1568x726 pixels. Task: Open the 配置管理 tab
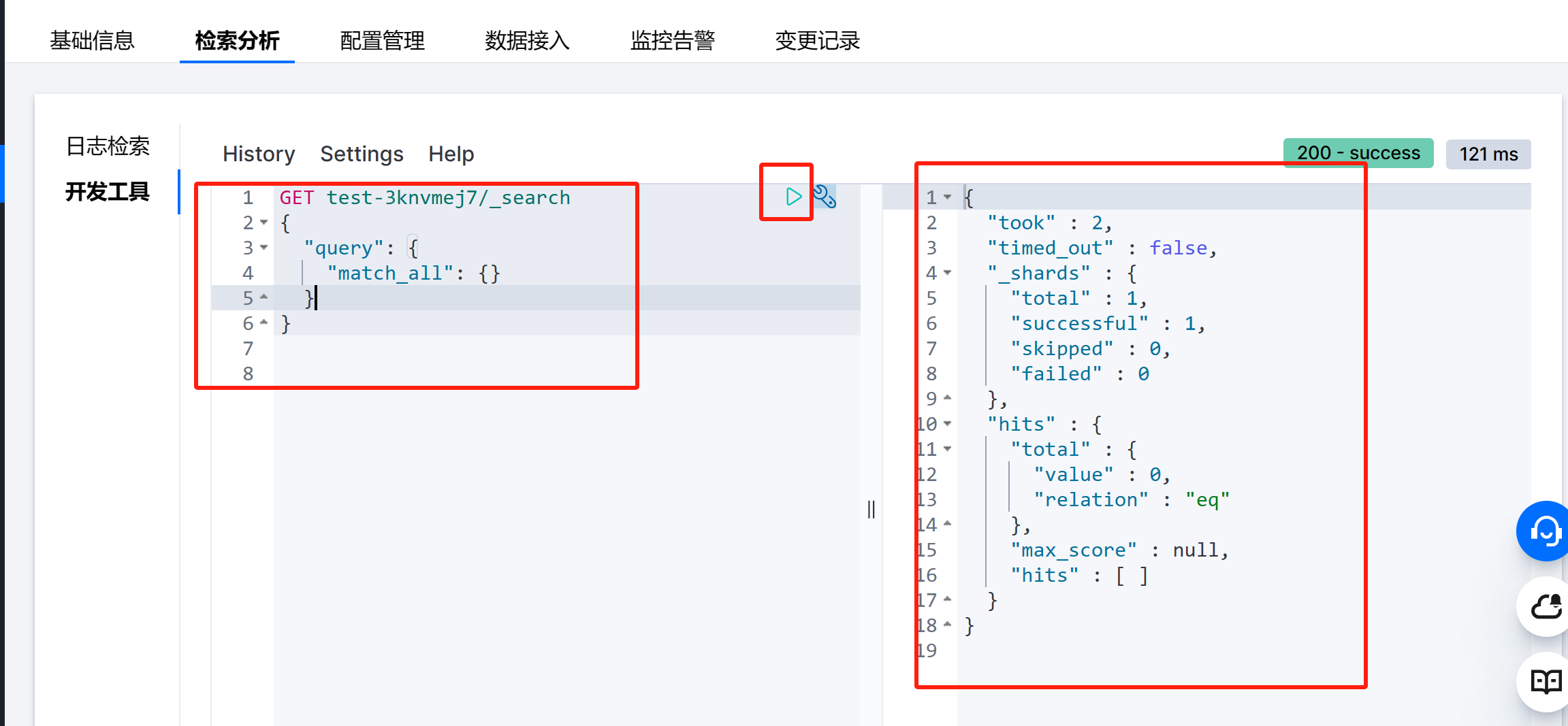pos(382,41)
